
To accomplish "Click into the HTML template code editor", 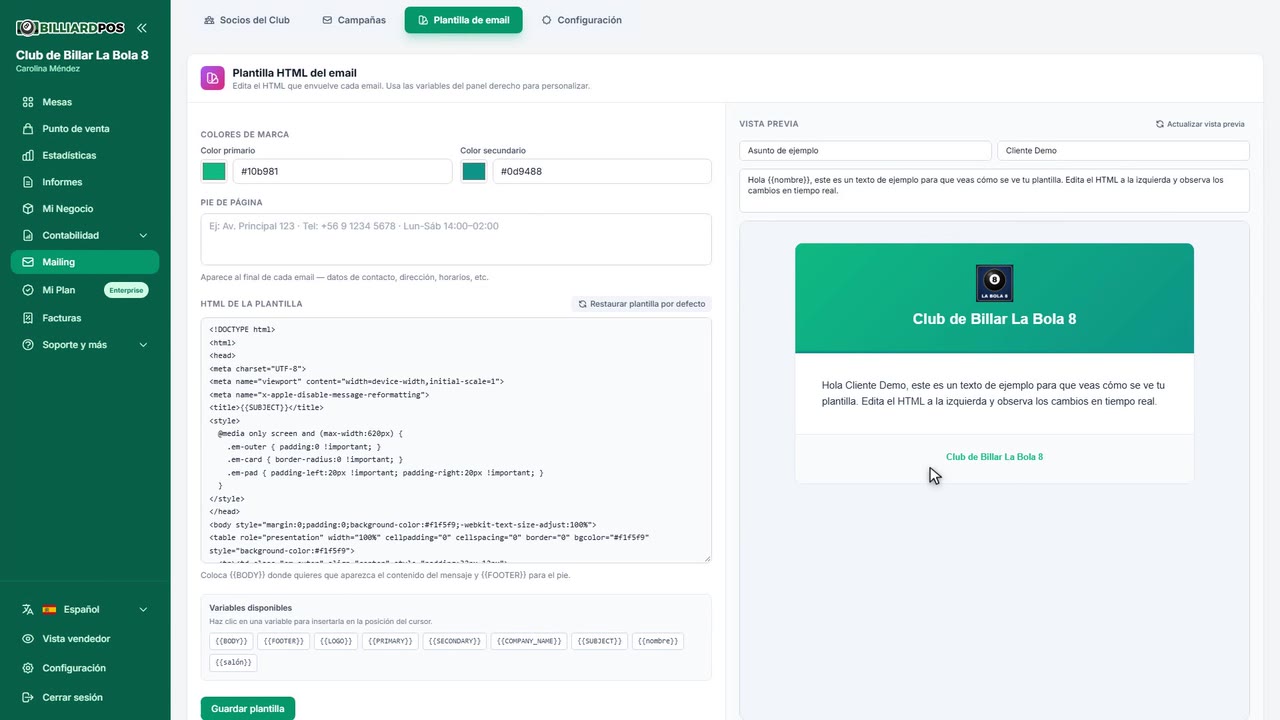I will click(x=456, y=440).
